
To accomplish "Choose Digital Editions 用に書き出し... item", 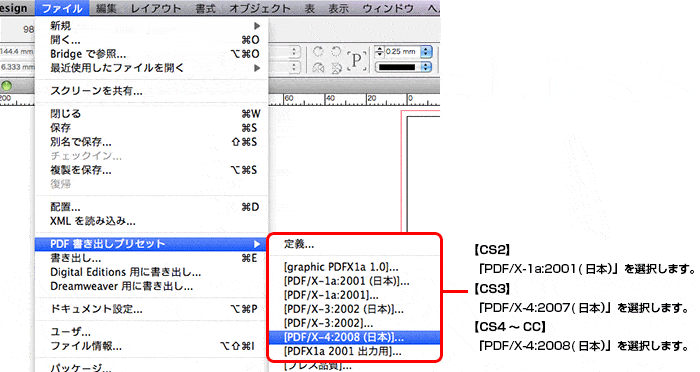I will click(x=152, y=272).
